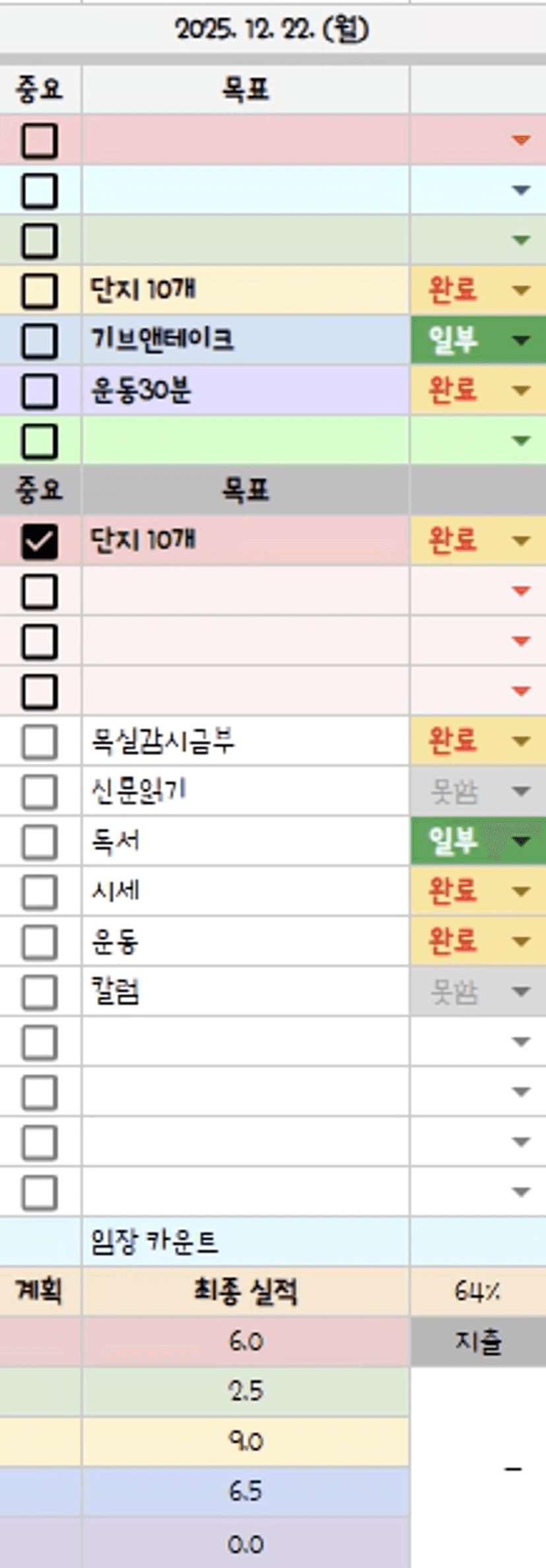Click the 임장 카운트 cell

(245, 1243)
